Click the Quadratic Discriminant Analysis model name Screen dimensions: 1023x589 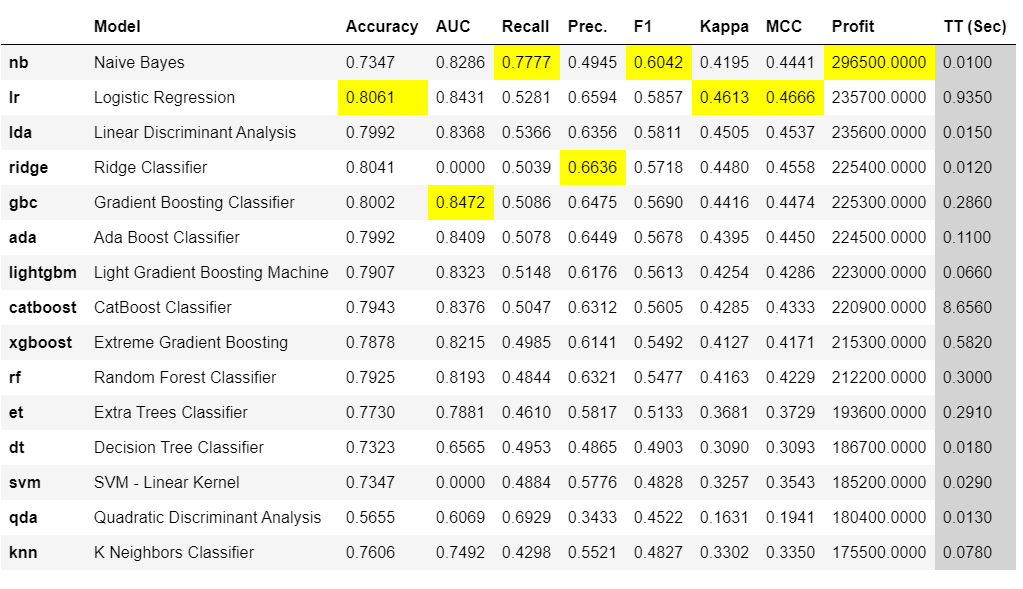click(207, 518)
